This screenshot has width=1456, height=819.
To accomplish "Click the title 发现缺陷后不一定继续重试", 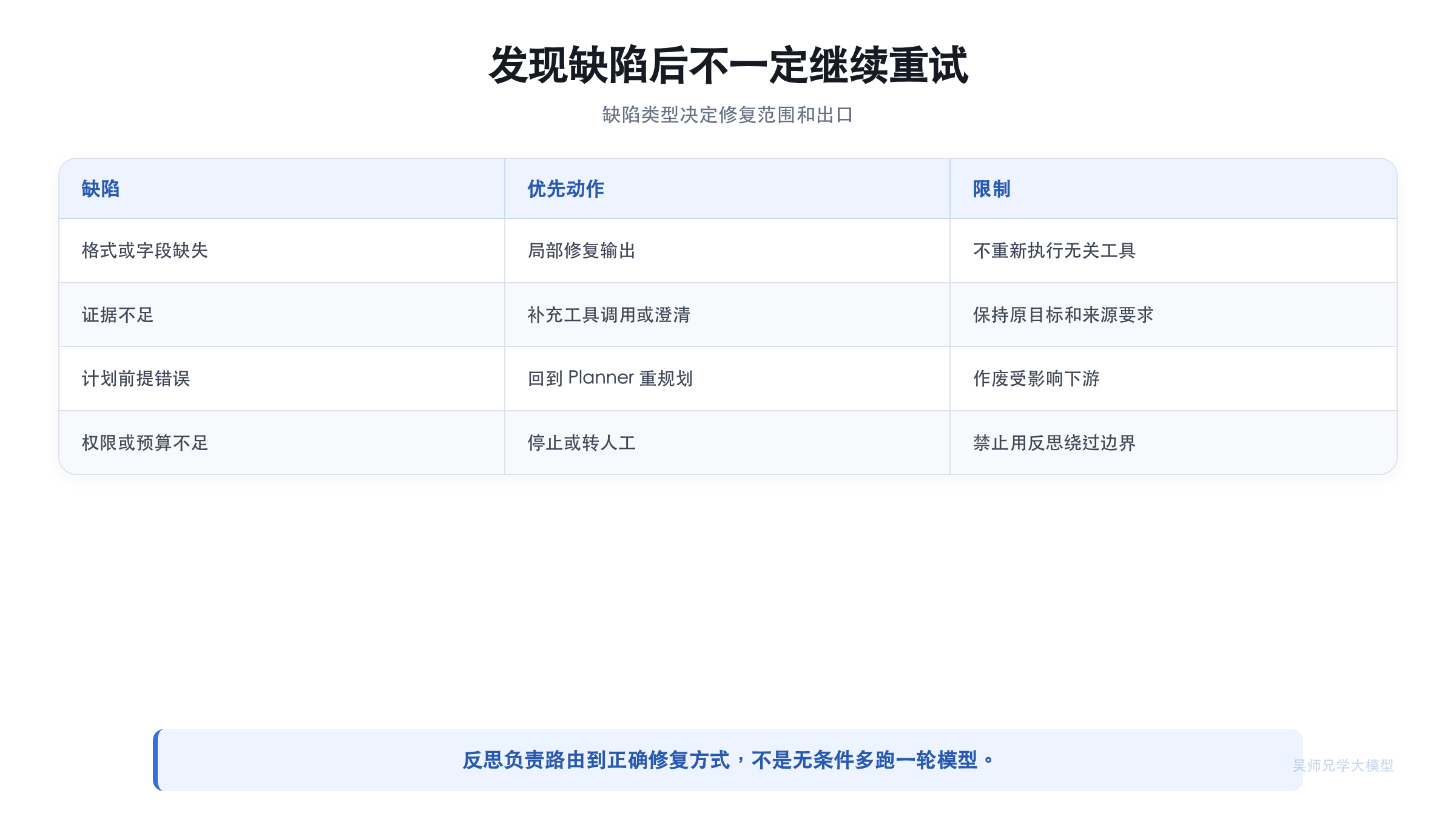I will (x=728, y=66).
